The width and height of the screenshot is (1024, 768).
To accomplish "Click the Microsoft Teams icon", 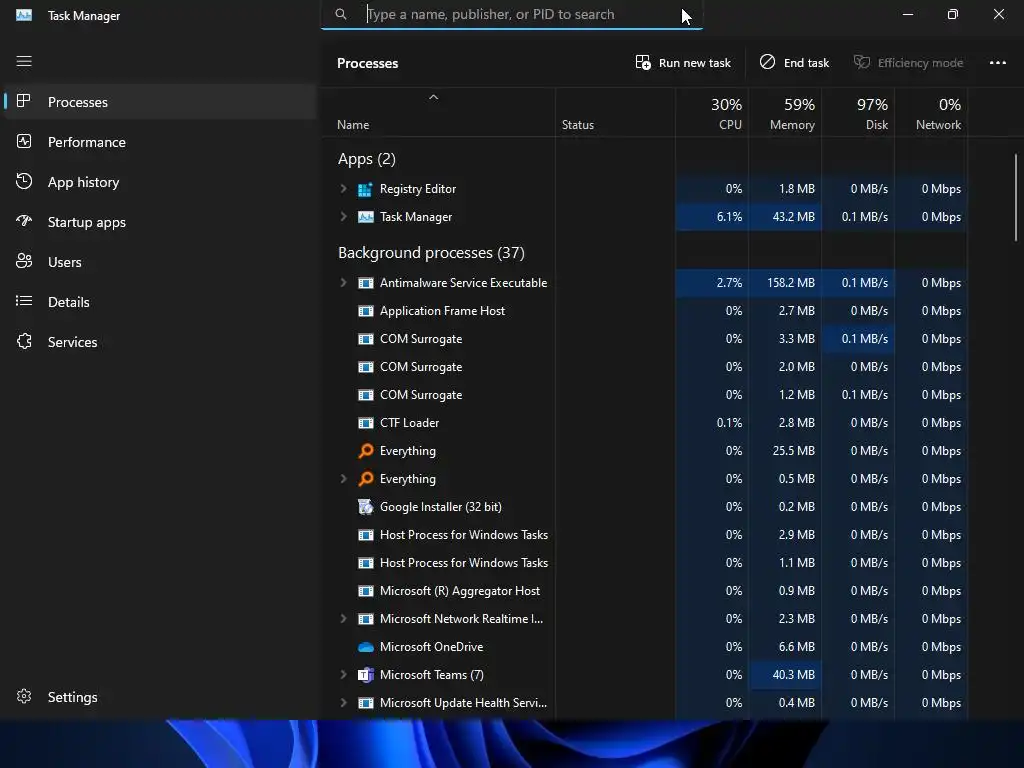I will point(366,675).
